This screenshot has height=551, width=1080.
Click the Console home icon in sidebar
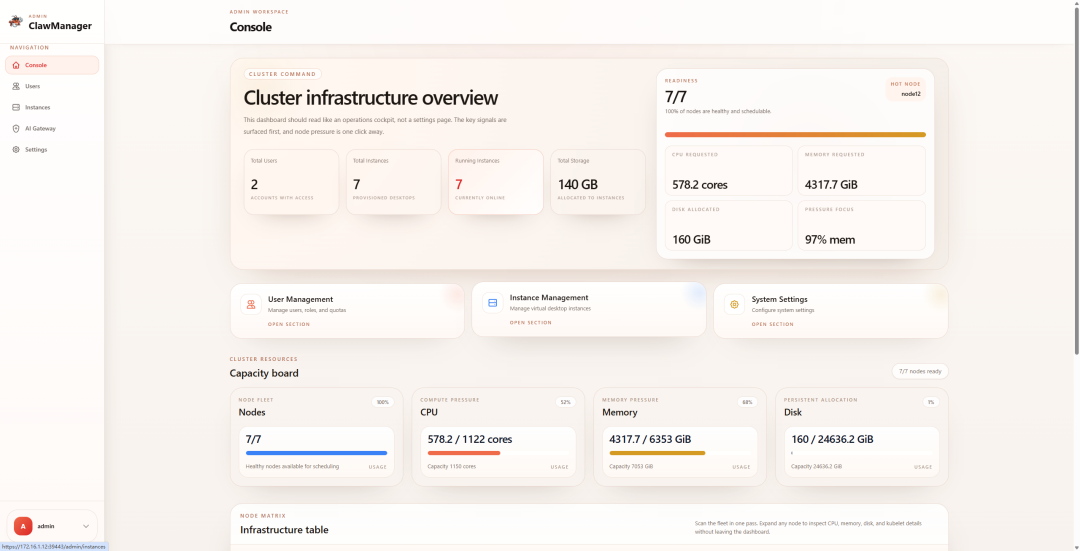(16, 65)
